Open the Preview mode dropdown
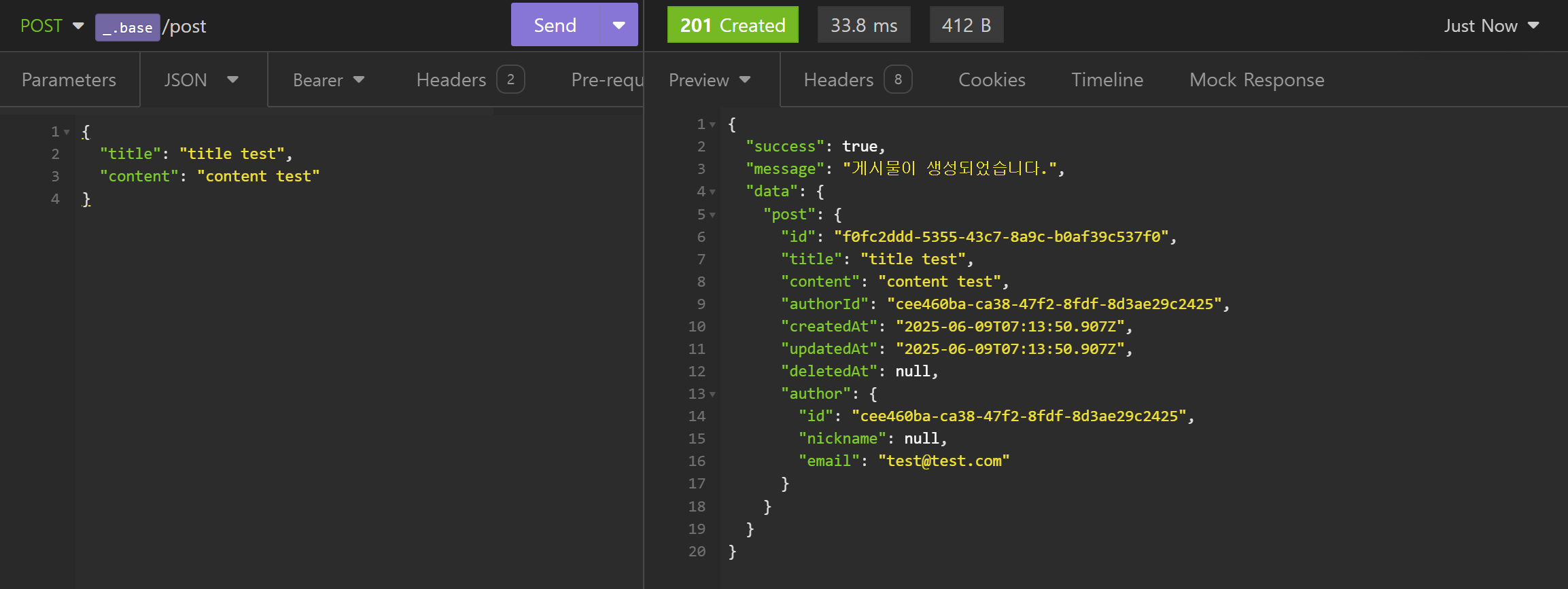 click(x=710, y=80)
